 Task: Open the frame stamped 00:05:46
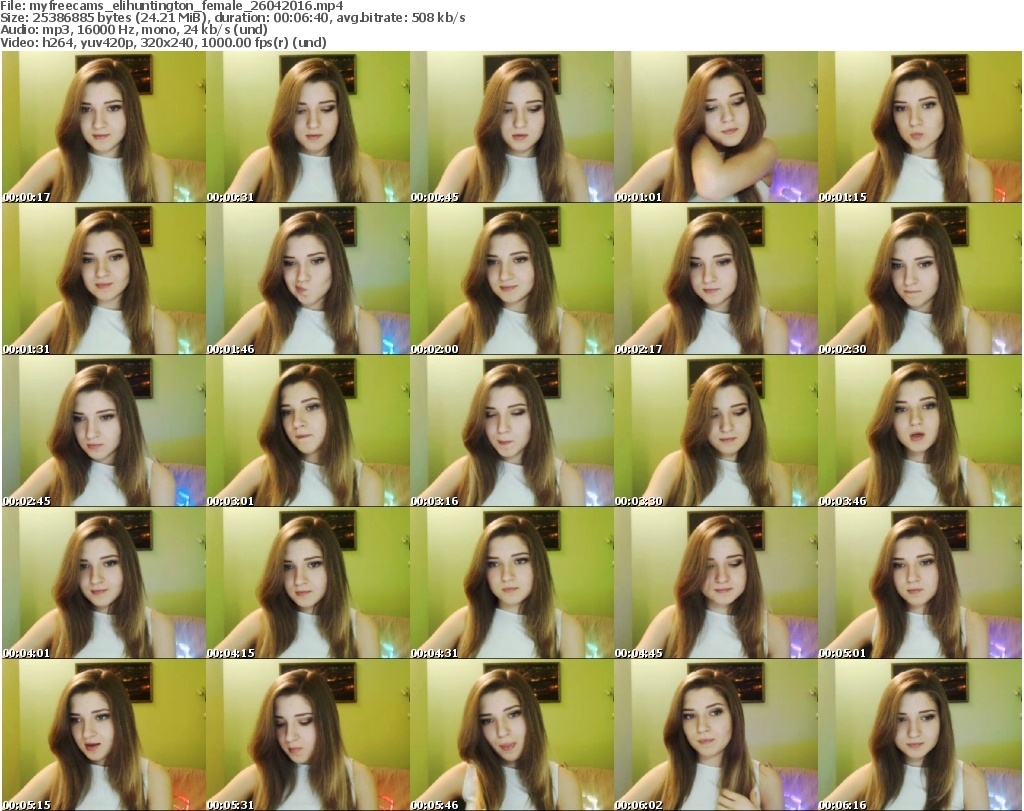(512, 735)
